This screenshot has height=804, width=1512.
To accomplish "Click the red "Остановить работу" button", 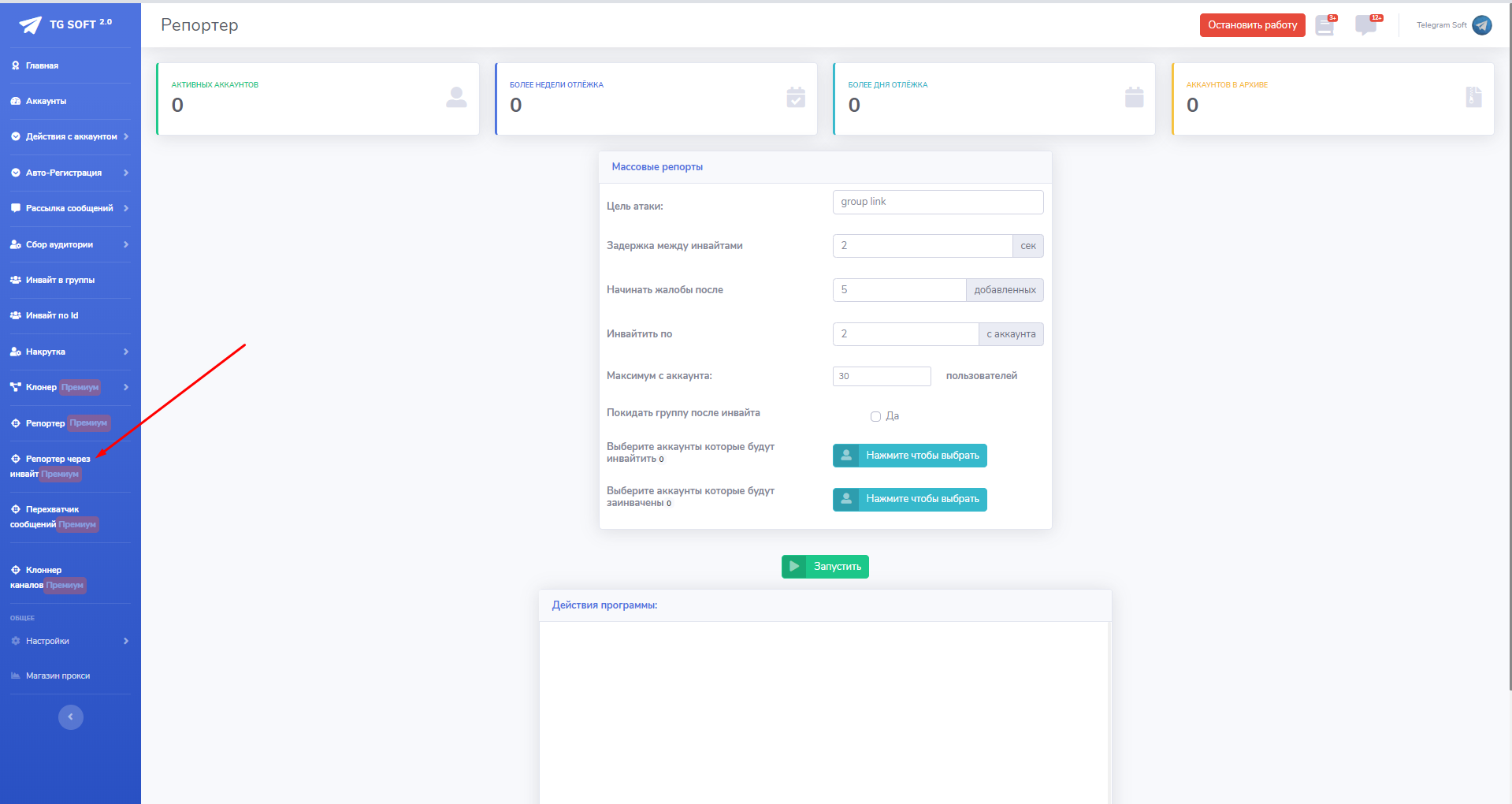I will click(1252, 25).
